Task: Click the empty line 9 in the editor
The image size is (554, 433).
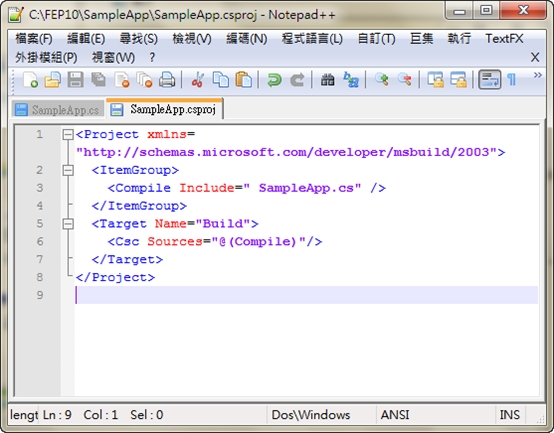Action: (x=306, y=295)
